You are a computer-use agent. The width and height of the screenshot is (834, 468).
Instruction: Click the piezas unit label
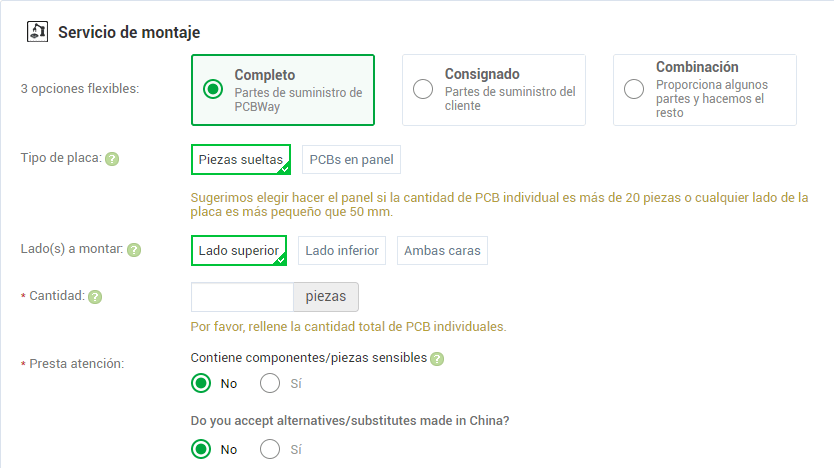[325, 297]
